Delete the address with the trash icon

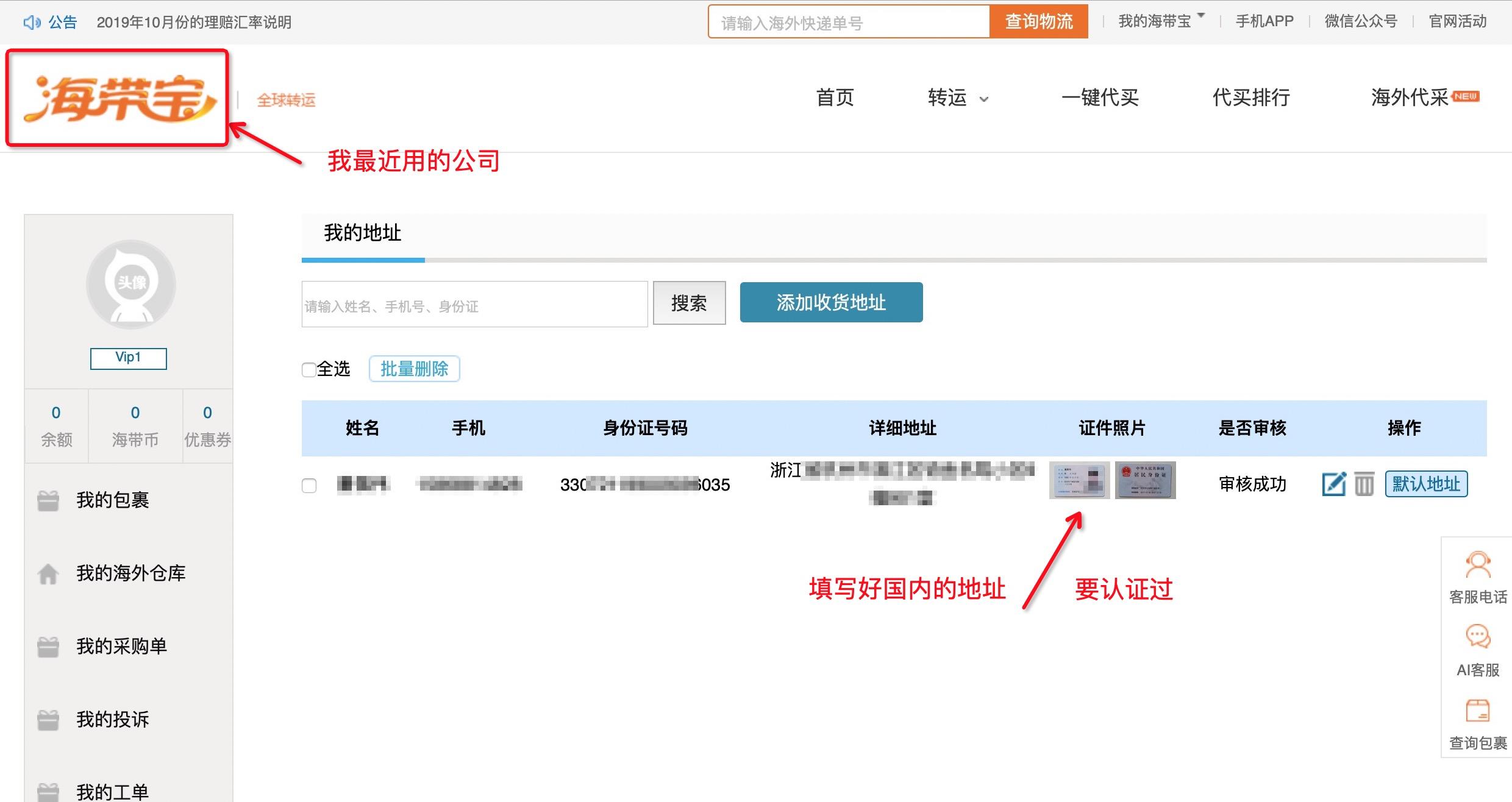(1365, 483)
